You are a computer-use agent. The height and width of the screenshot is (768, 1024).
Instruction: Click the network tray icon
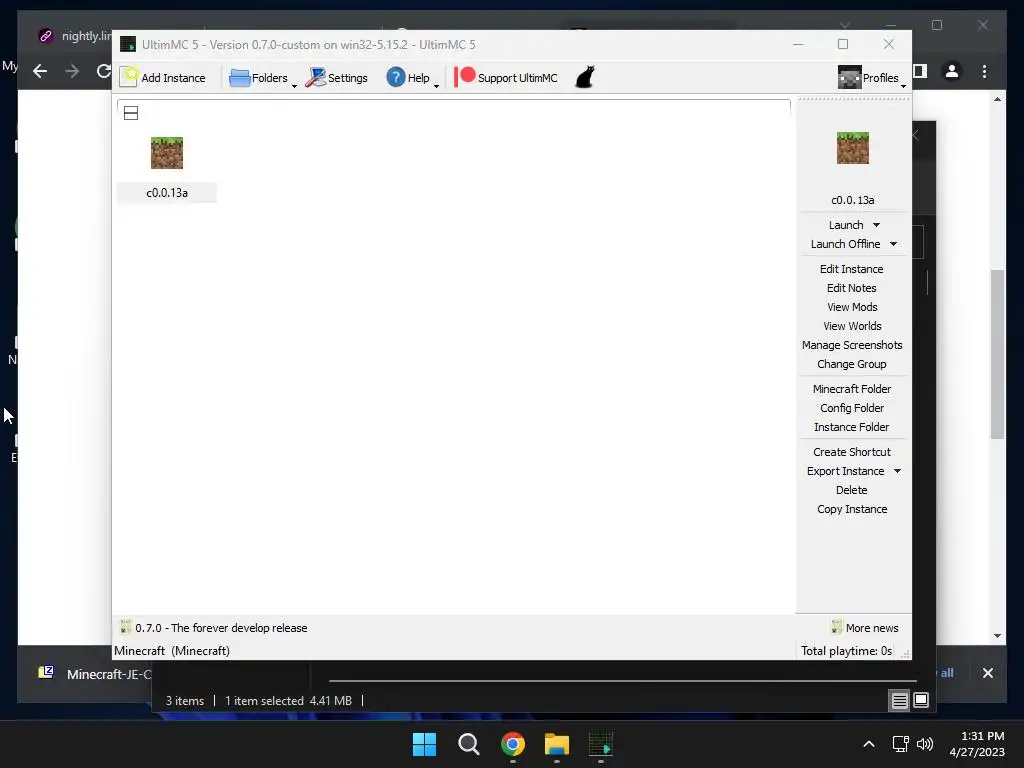901,744
